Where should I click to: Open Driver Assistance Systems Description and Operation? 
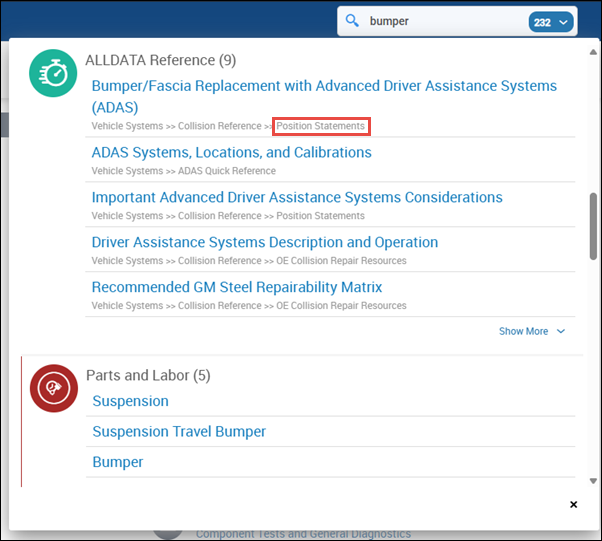pyautogui.click(x=265, y=242)
